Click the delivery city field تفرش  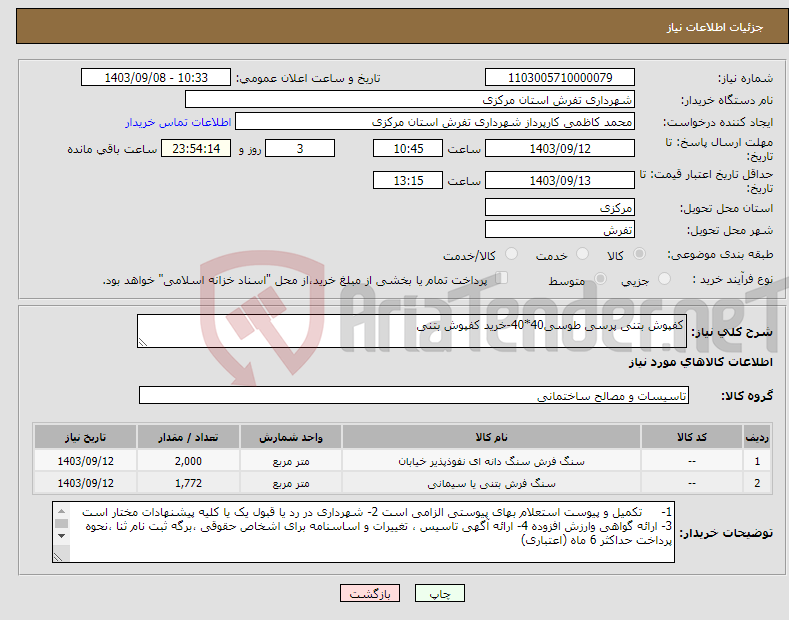coord(560,229)
